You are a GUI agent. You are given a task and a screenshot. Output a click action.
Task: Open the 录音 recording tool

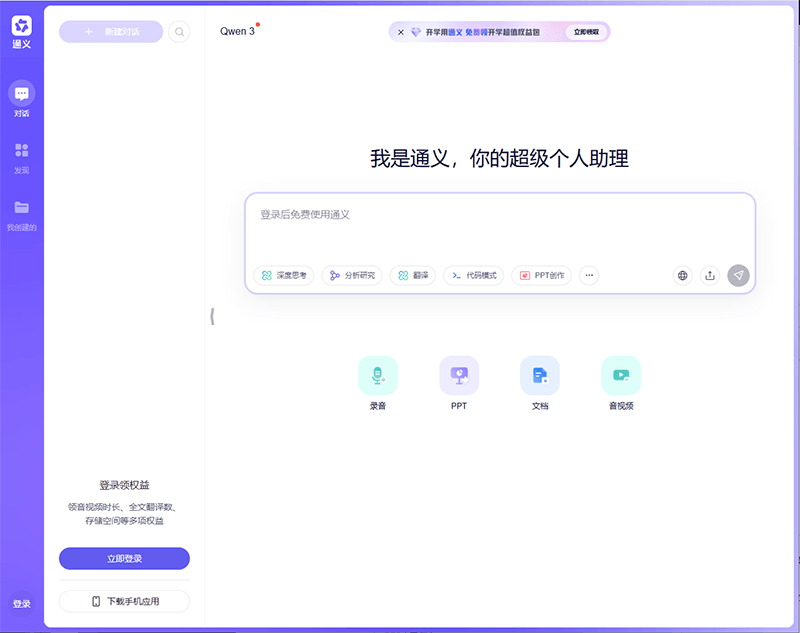pos(377,376)
